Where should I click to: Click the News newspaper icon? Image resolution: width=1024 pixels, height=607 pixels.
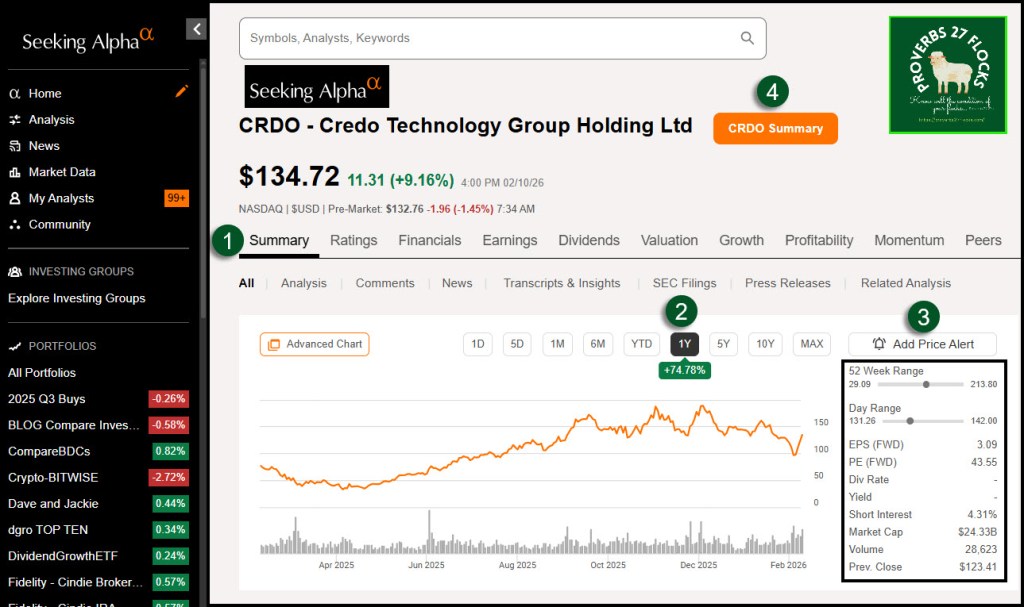point(15,146)
